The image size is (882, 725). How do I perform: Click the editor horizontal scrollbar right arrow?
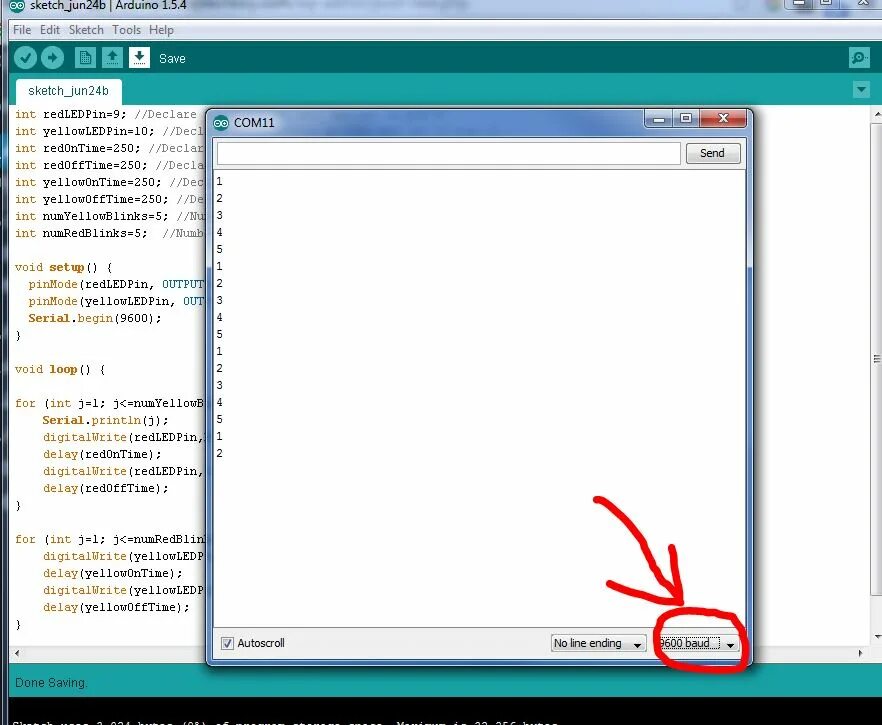point(860,653)
